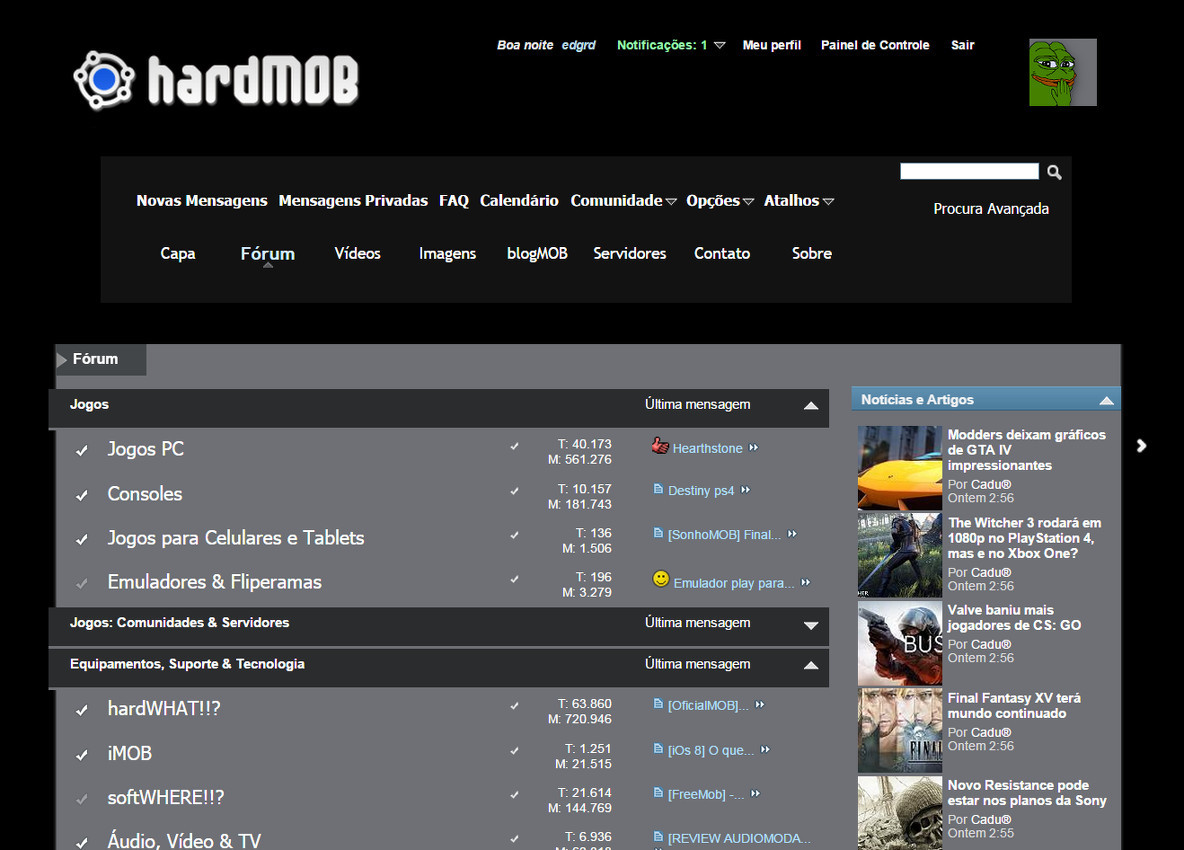Viewport: 1184px width, 850px height.
Task: Go to last post arrow after Destiny ps4
Action: [745, 490]
